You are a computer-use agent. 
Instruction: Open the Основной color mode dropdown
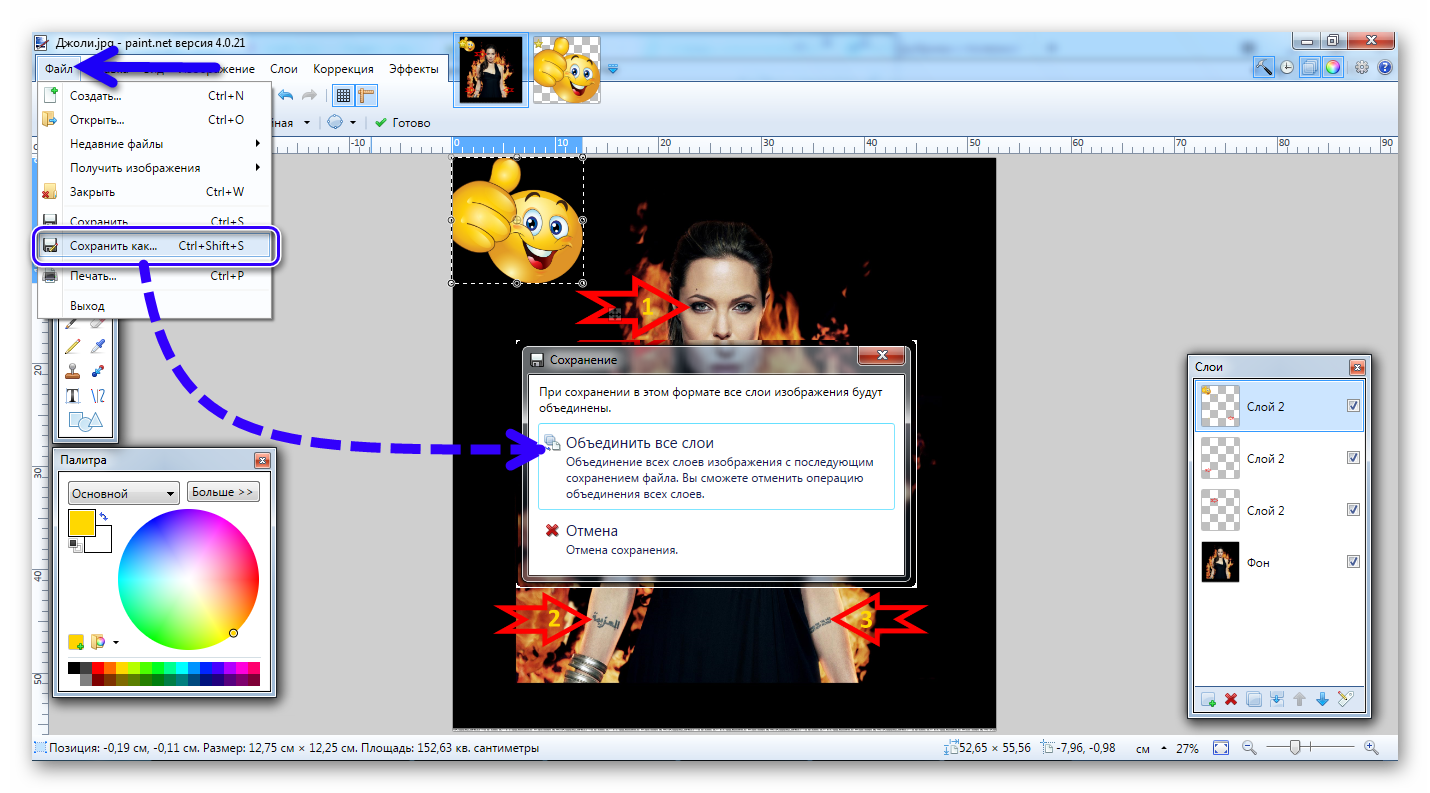tap(123, 493)
